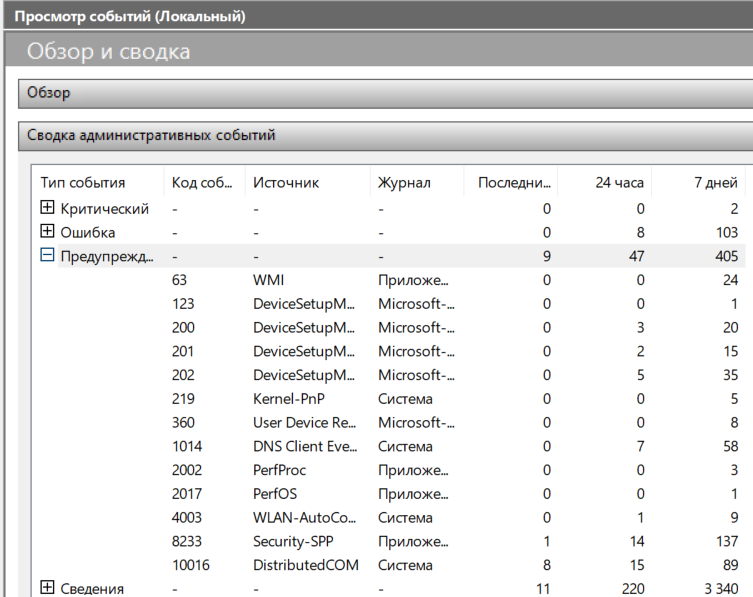
Task: Expand the Критический event type row
Action: click(x=47, y=209)
